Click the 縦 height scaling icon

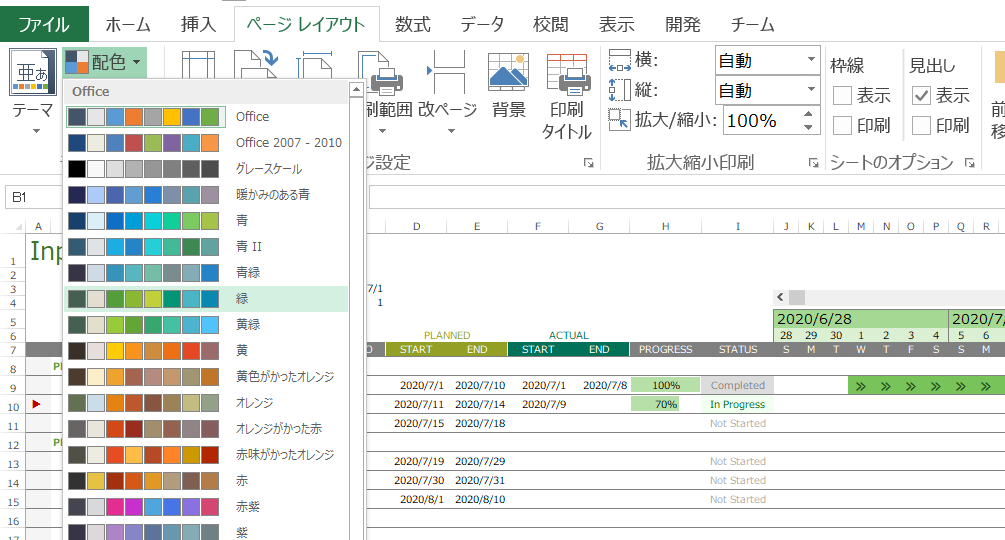tap(619, 90)
